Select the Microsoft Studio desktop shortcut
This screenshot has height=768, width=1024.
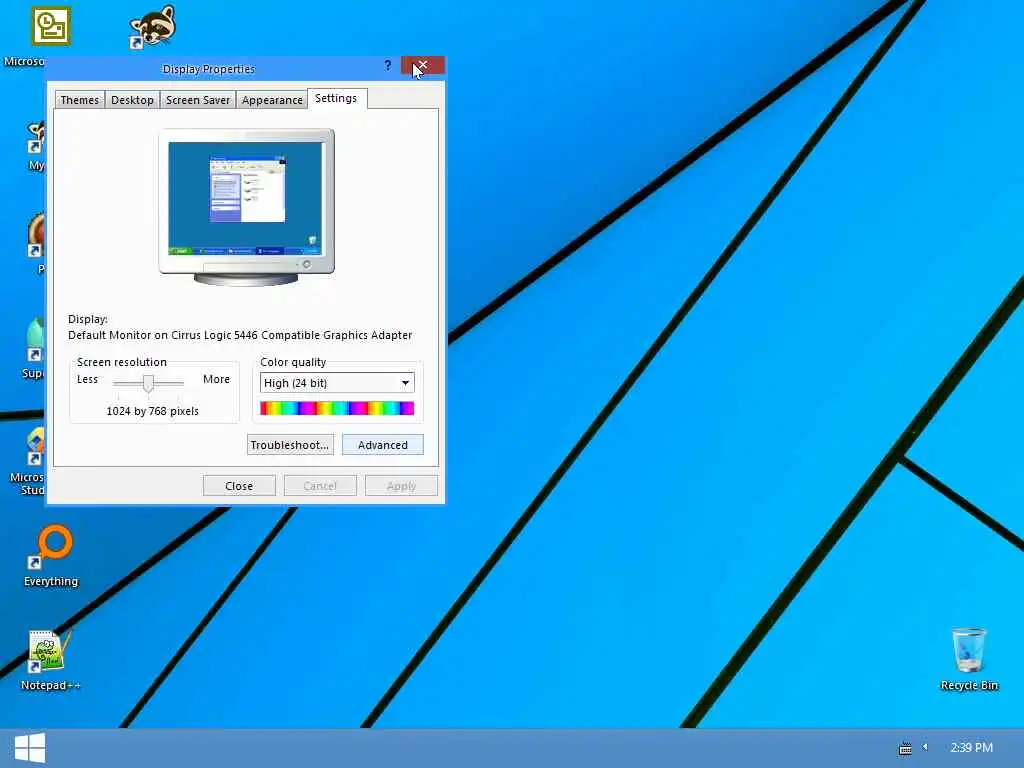pos(29,460)
